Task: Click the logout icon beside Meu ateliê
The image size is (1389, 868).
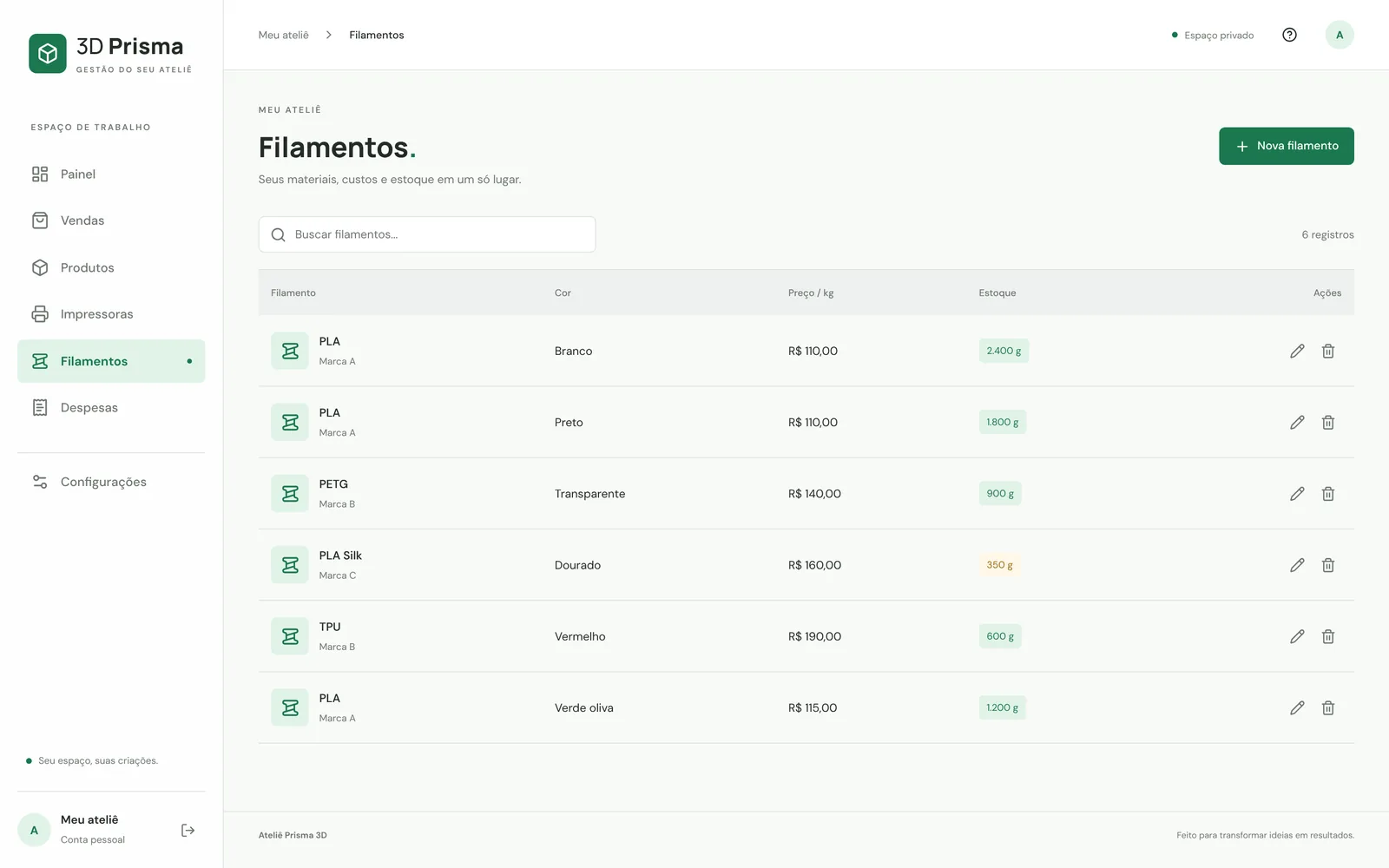Action: (188, 831)
